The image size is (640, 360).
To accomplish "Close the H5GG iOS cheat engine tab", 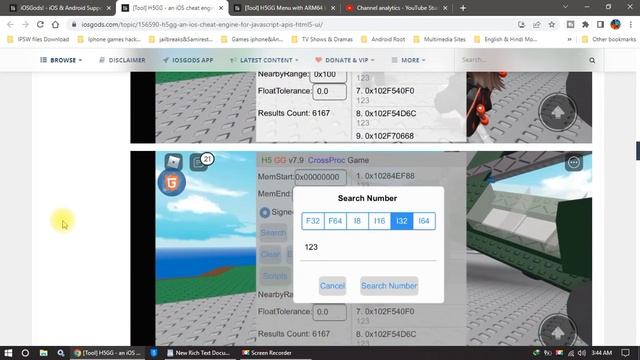I will click(x=221, y=8).
